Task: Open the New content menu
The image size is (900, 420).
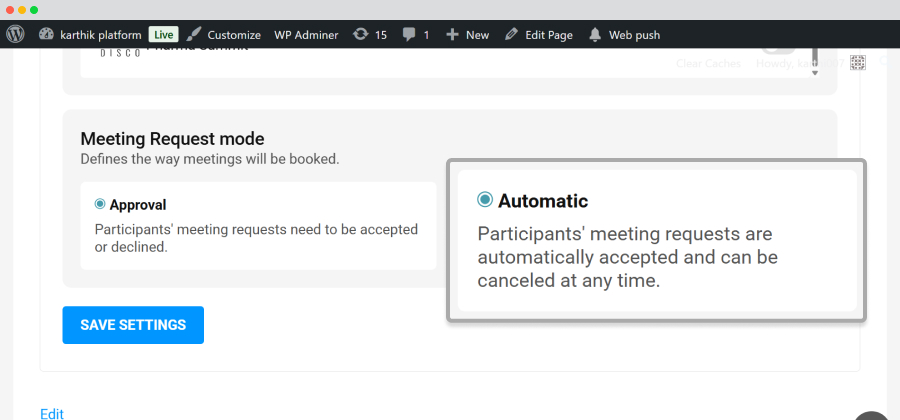Action: 477,35
